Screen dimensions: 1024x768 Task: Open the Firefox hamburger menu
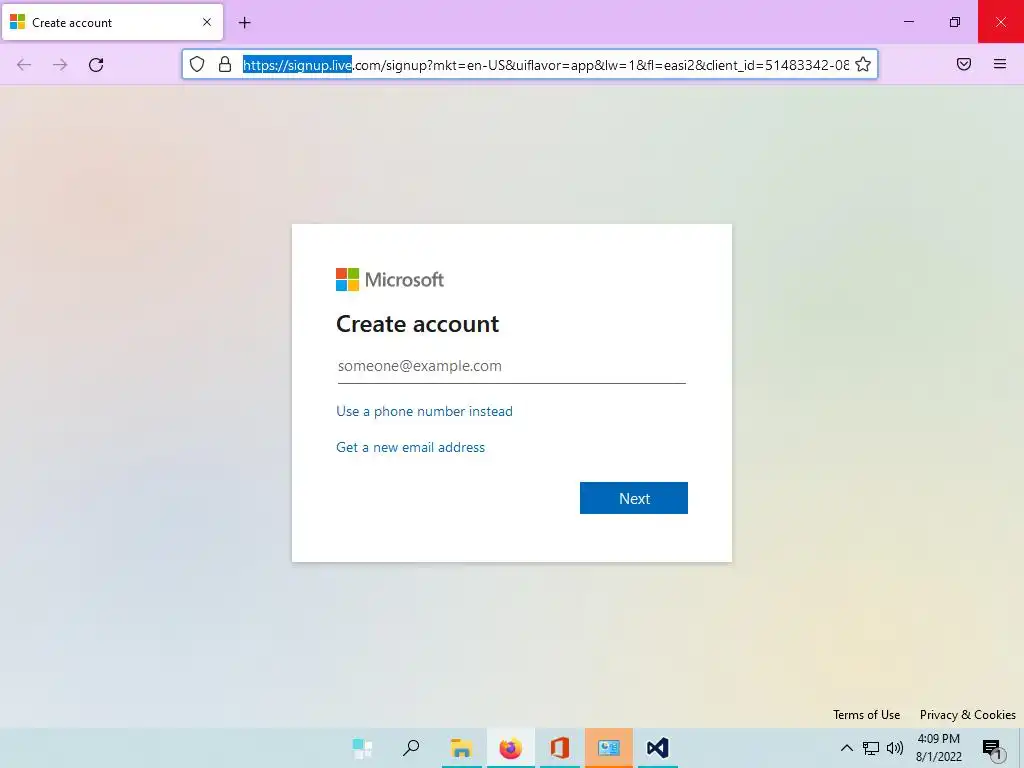1000,64
